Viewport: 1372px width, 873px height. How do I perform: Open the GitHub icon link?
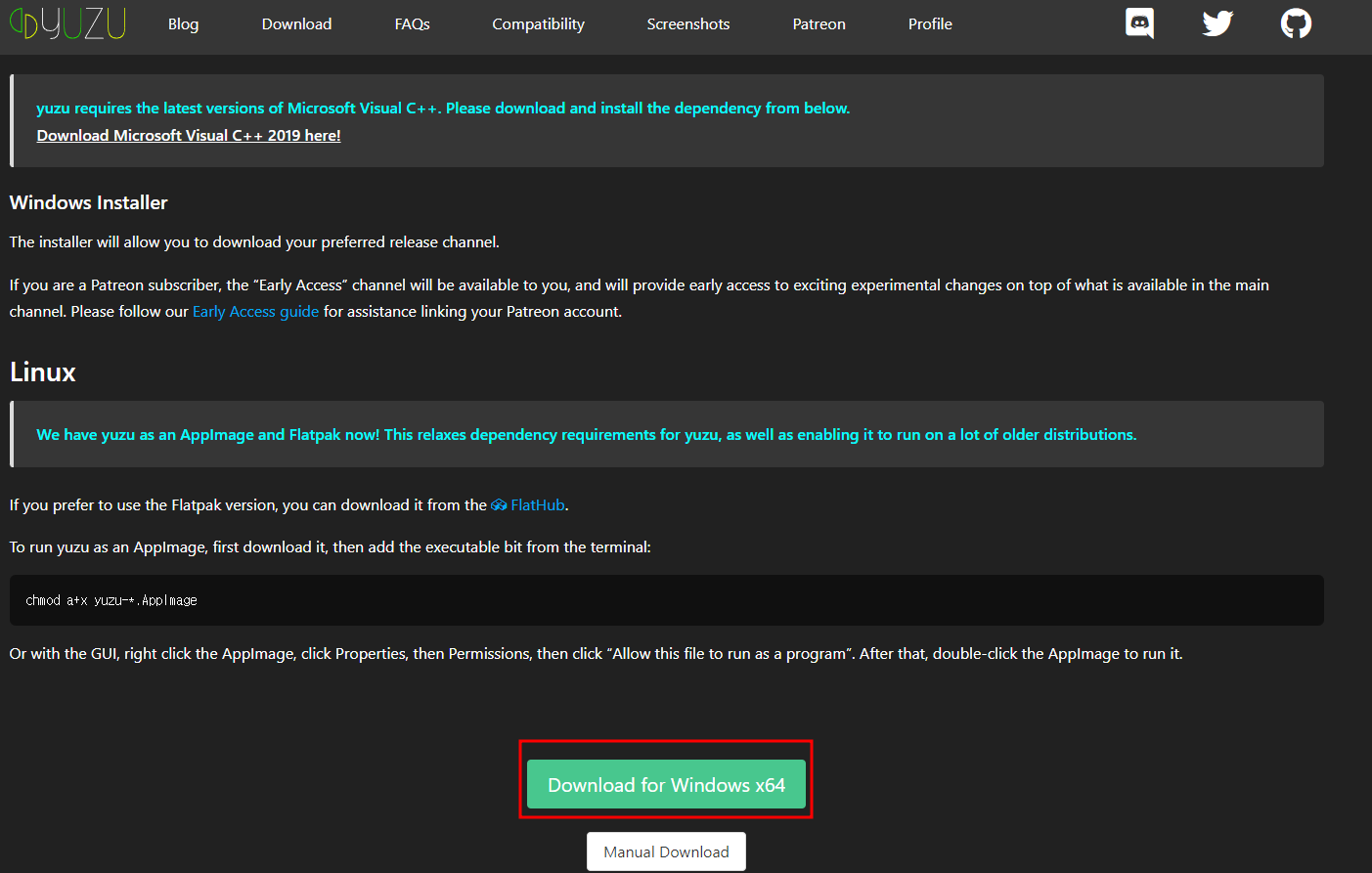(x=1296, y=23)
